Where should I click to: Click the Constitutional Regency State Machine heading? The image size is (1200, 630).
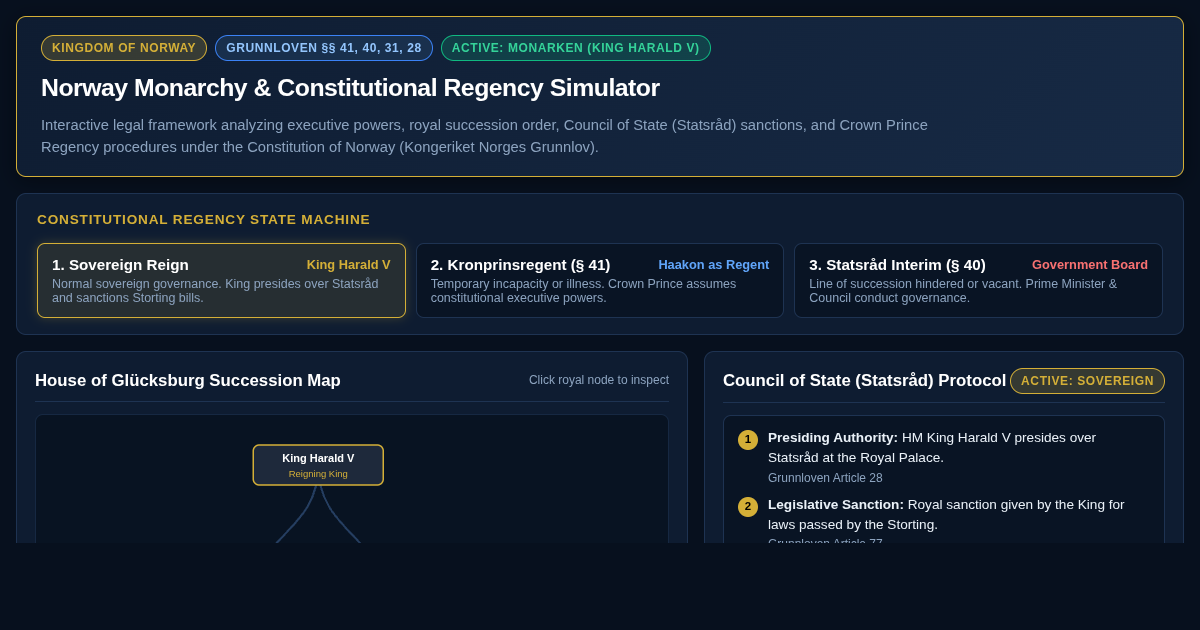[204, 220]
